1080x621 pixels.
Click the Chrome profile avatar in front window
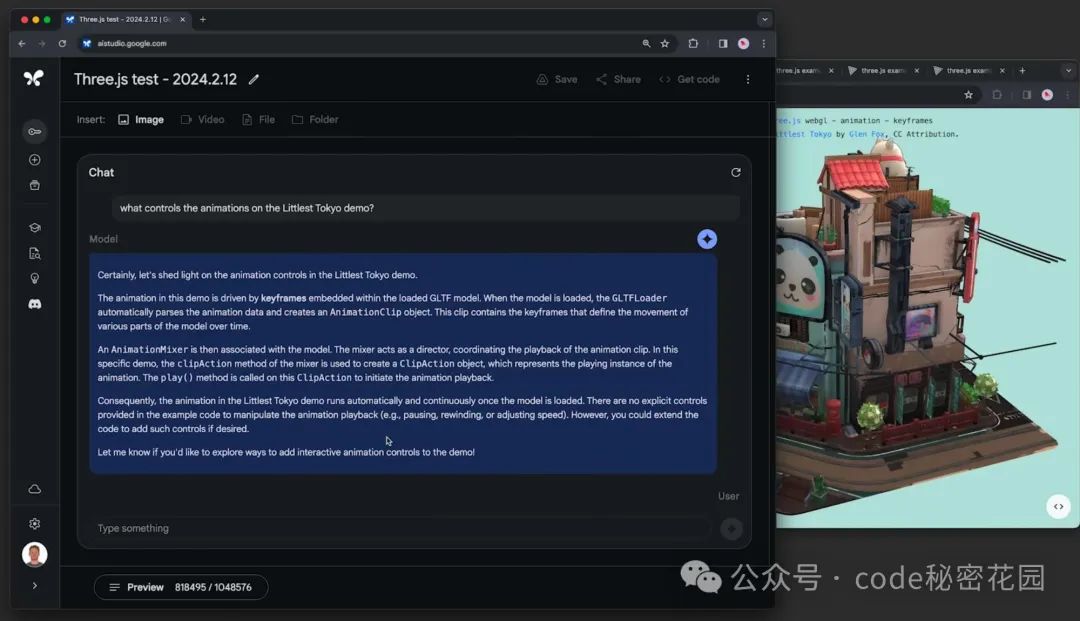click(x=743, y=43)
